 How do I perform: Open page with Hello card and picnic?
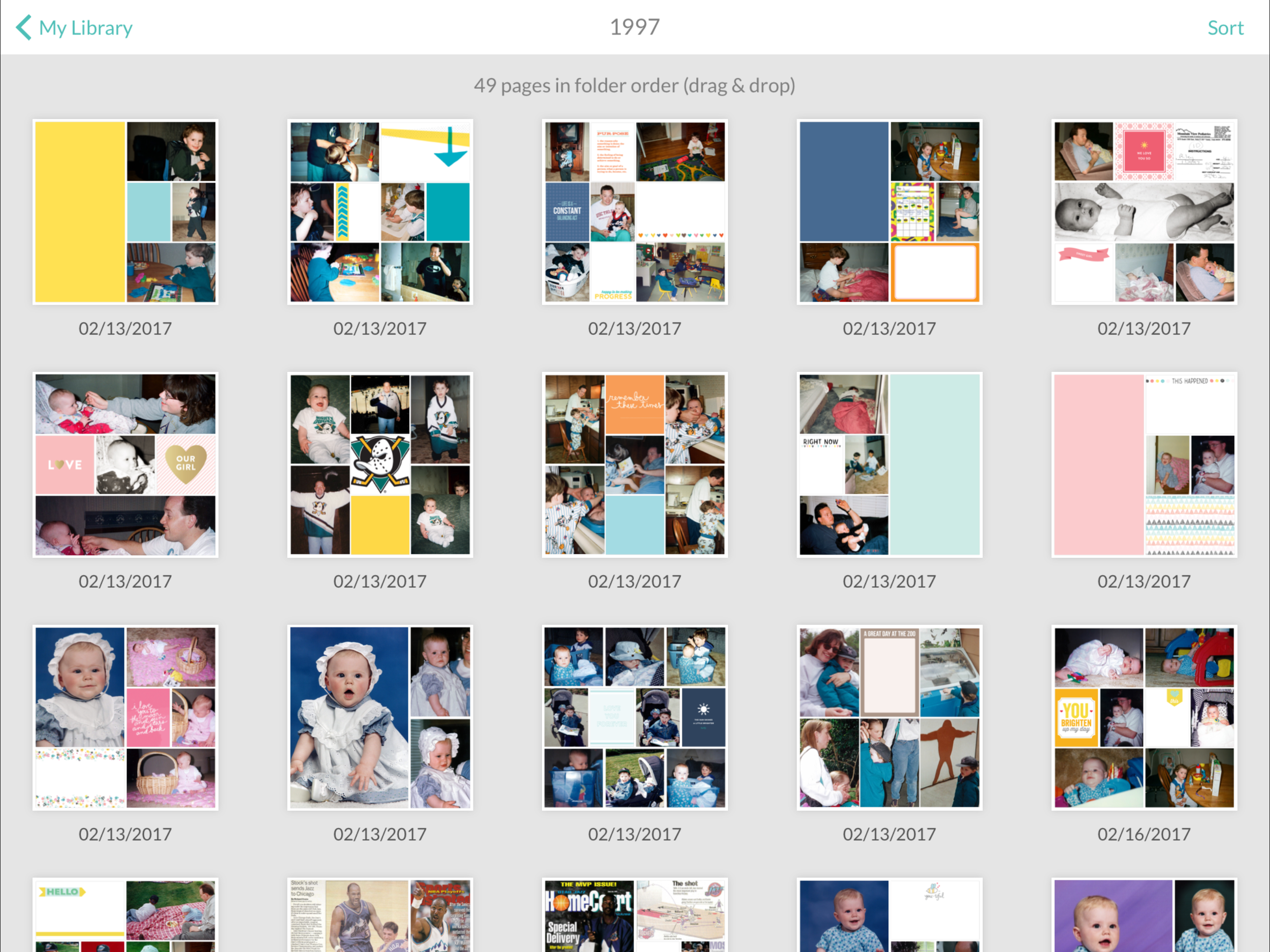tap(125, 915)
